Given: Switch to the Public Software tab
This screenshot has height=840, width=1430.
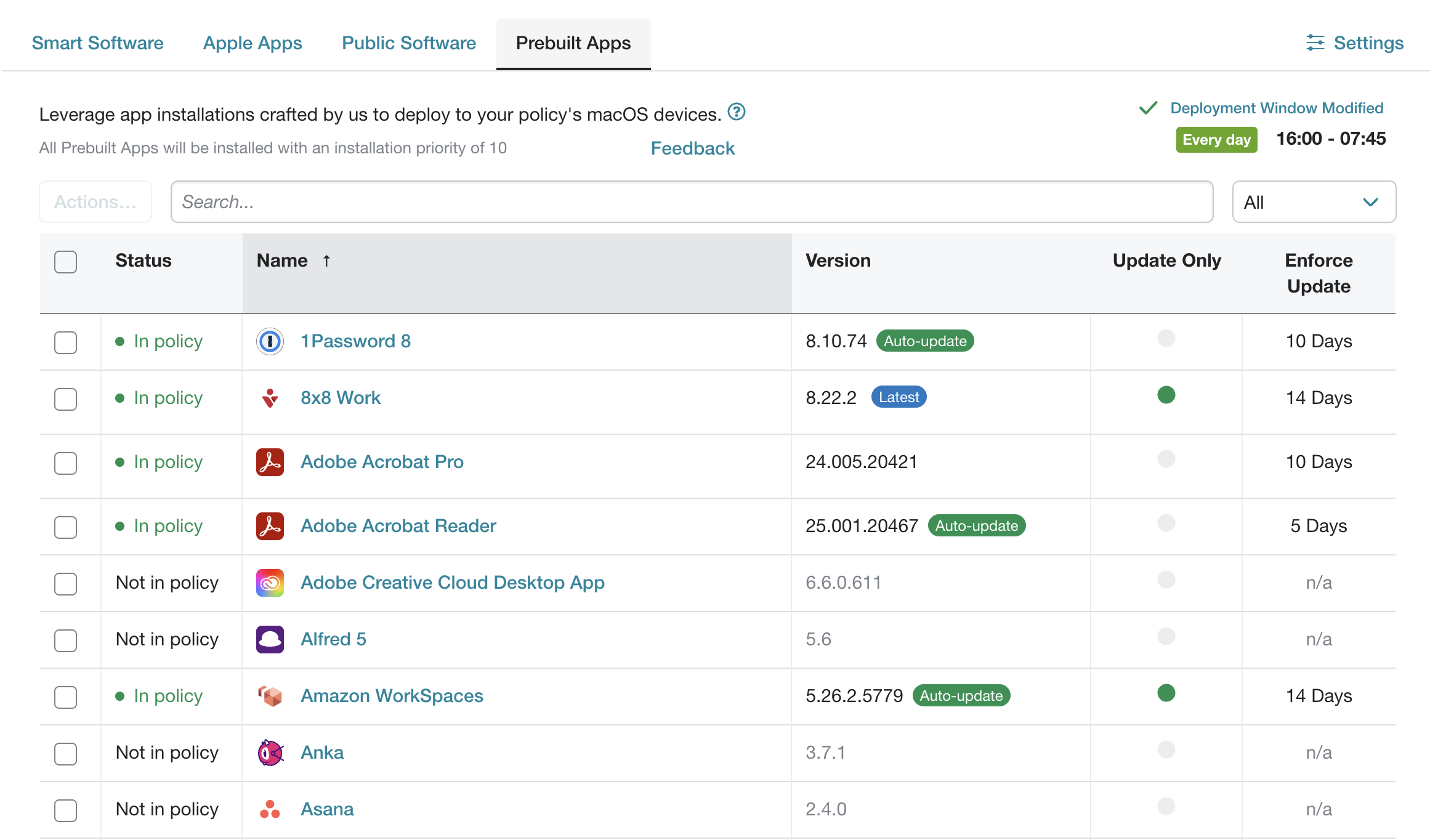Looking at the screenshot, I should 409,43.
